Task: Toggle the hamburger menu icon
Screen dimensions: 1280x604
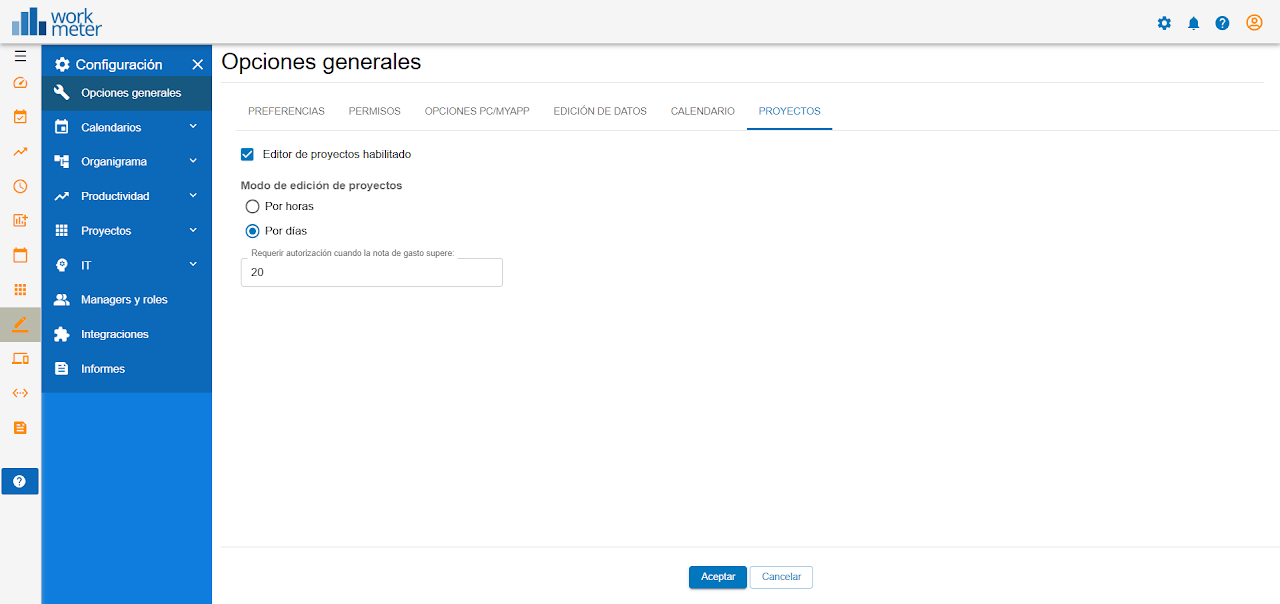Action: point(20,56)
